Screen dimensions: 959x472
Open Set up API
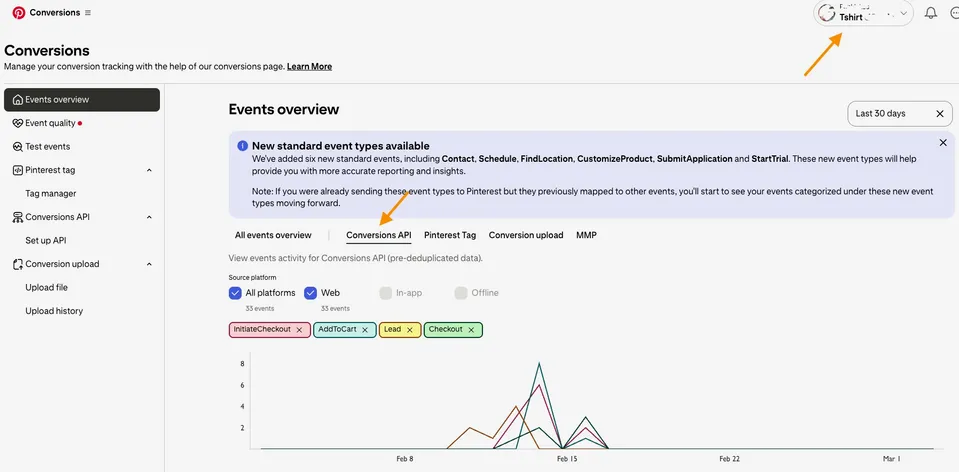coord(46,241)
